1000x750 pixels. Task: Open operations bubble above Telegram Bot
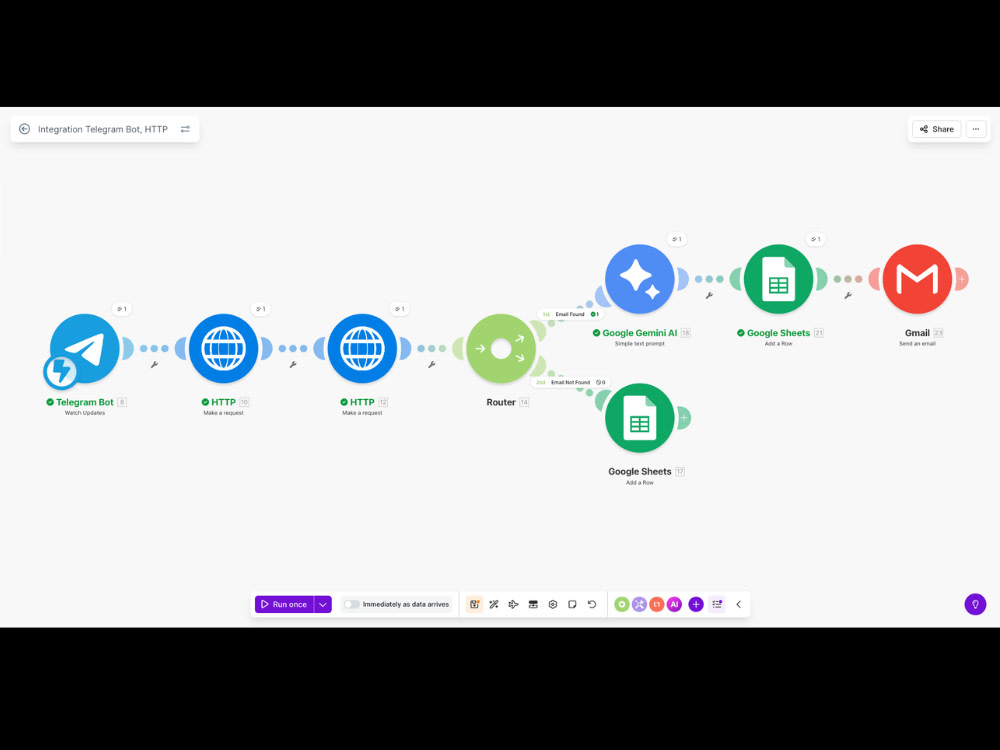[x=122, y=309]
